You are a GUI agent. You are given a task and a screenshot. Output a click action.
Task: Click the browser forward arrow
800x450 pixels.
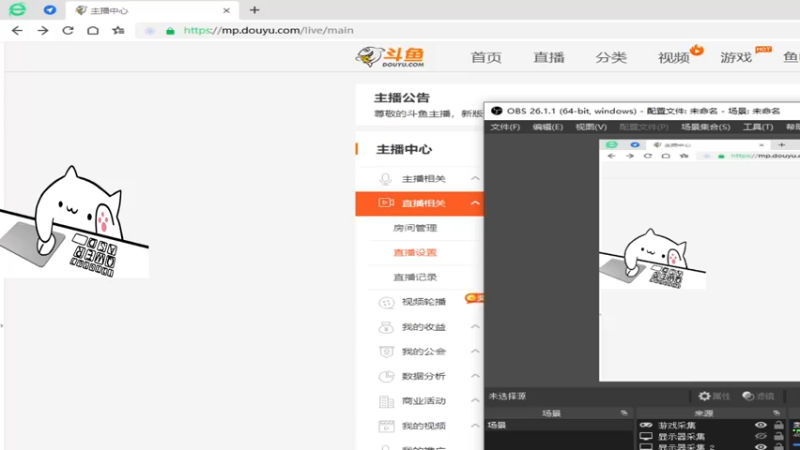click(43, 31)
